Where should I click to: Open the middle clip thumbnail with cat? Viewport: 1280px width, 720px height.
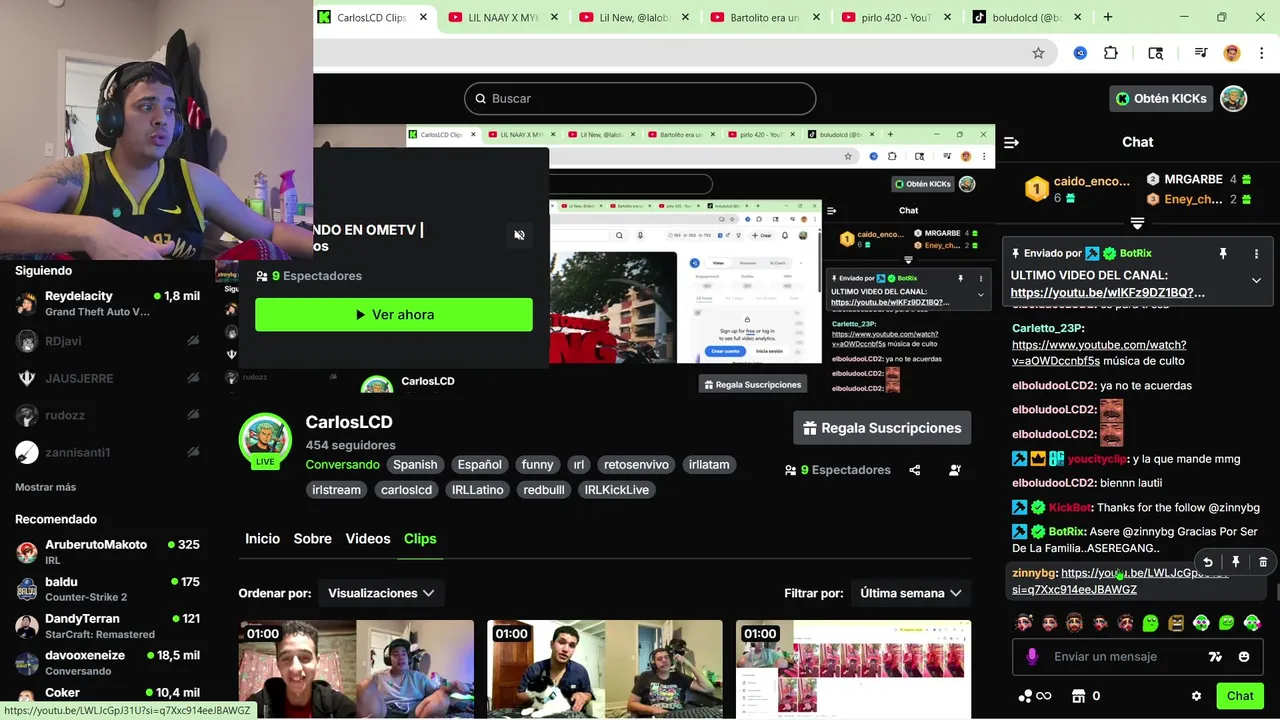click(605, 668)
